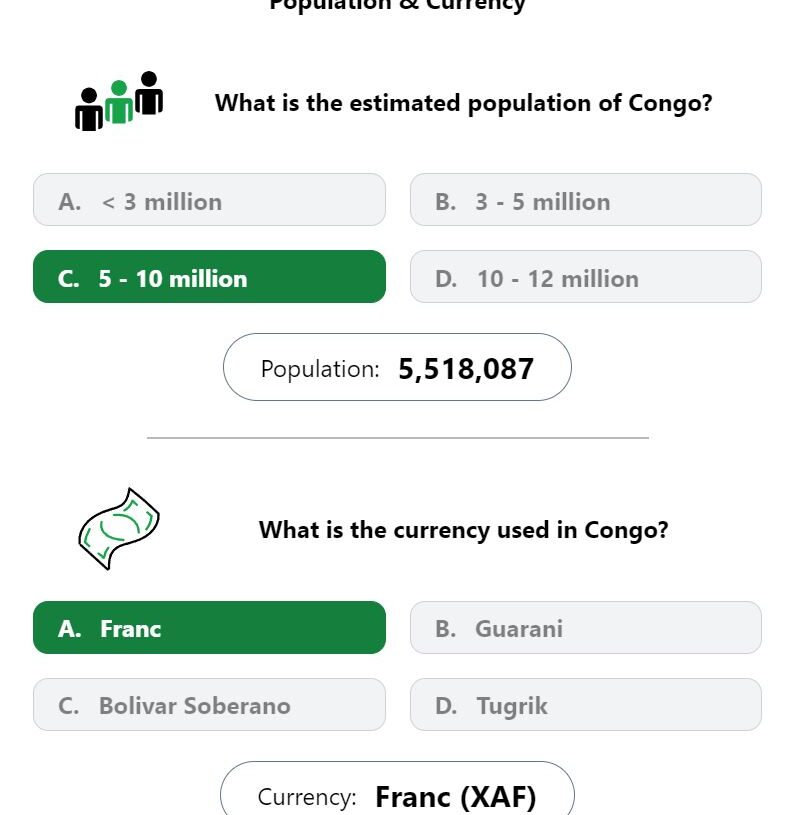The image size is (791, 815).
Task: Click the 'Population & Currency' section heading
Action: pos(398,5)
